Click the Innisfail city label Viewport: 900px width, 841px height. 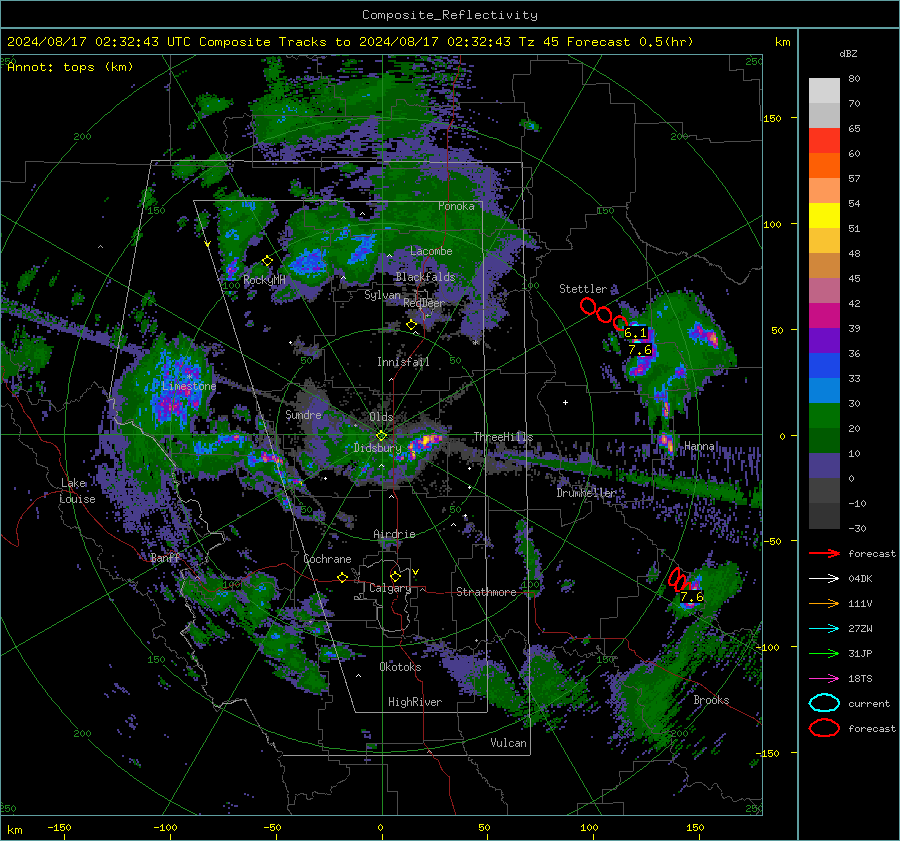coord(403,362)
